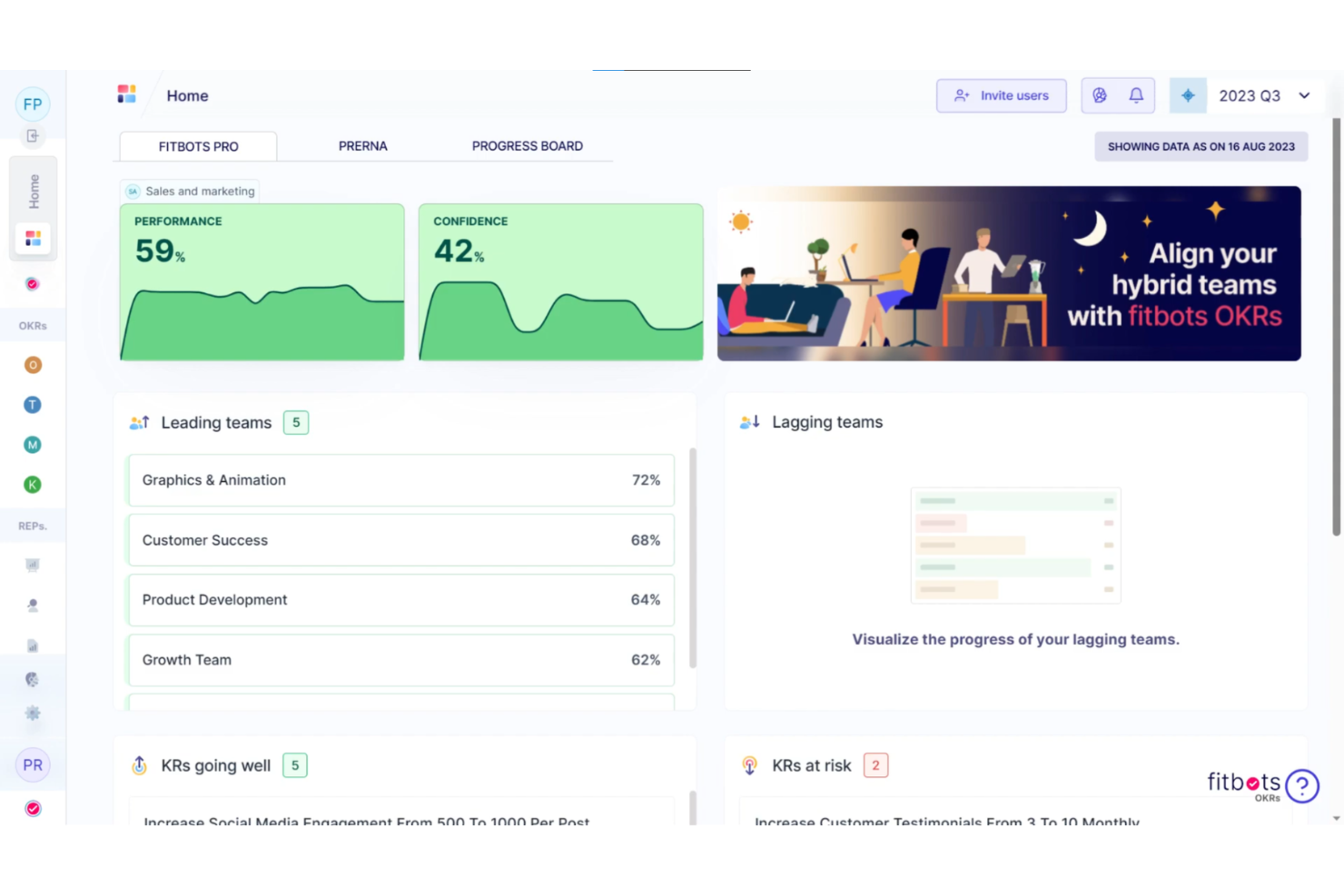Click the person report icon under REPs
The height and width of the screenshot is (896, 1344).
pos(33,605)
